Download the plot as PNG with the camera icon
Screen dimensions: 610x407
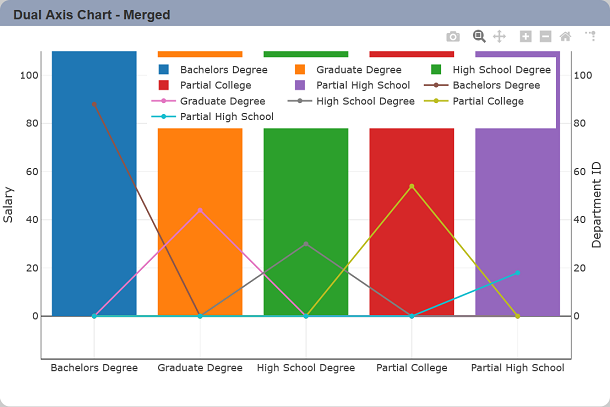[453, 37]
